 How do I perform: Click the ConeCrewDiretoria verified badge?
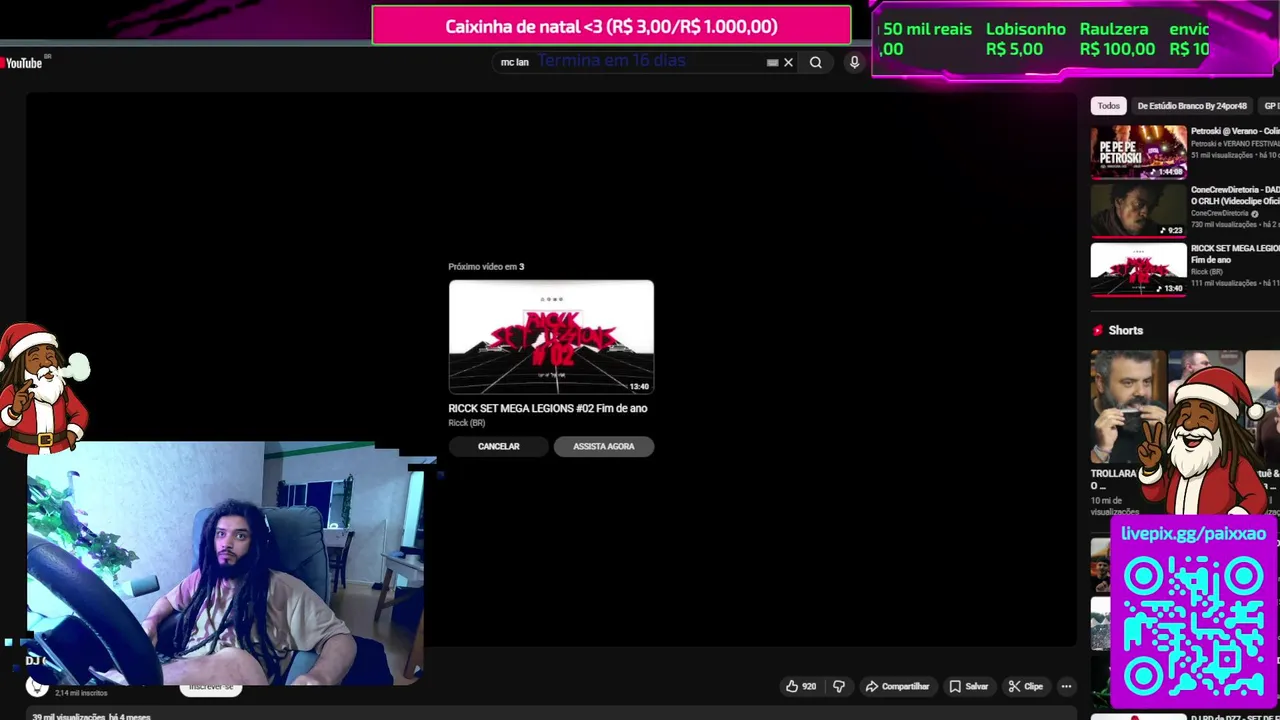coord(1255,213)
